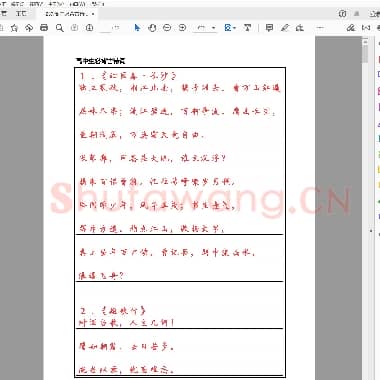Click the vertical scrollbar up arrow
The height and width of the screenshot is (380, 380).
pyautogui.click(x=365, y=42)
